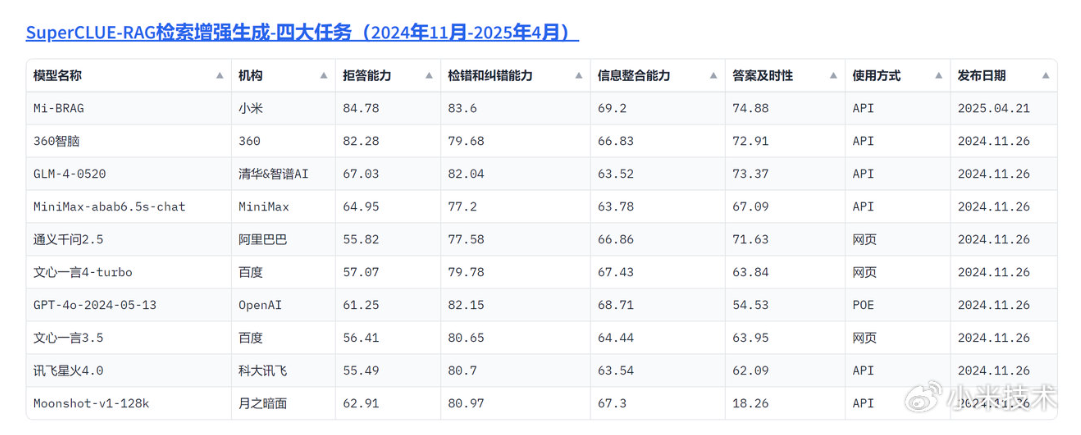Click the 拒答能力 header text

point(367,76)
